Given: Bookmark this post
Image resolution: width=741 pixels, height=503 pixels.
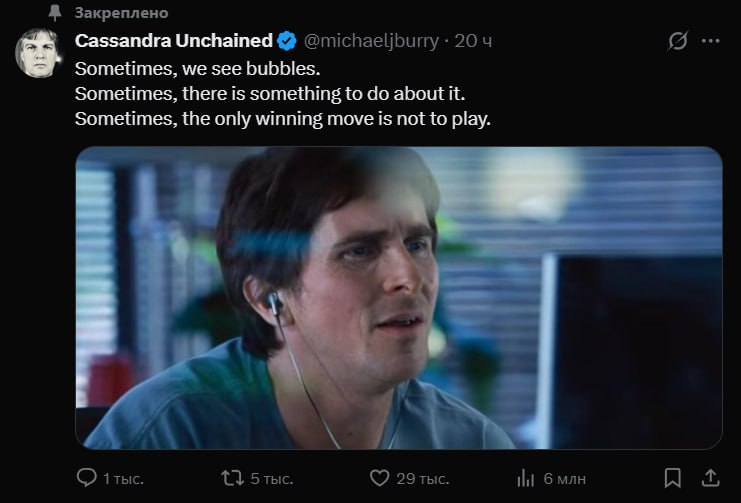Looking at the screenshot, I should 673,479.
